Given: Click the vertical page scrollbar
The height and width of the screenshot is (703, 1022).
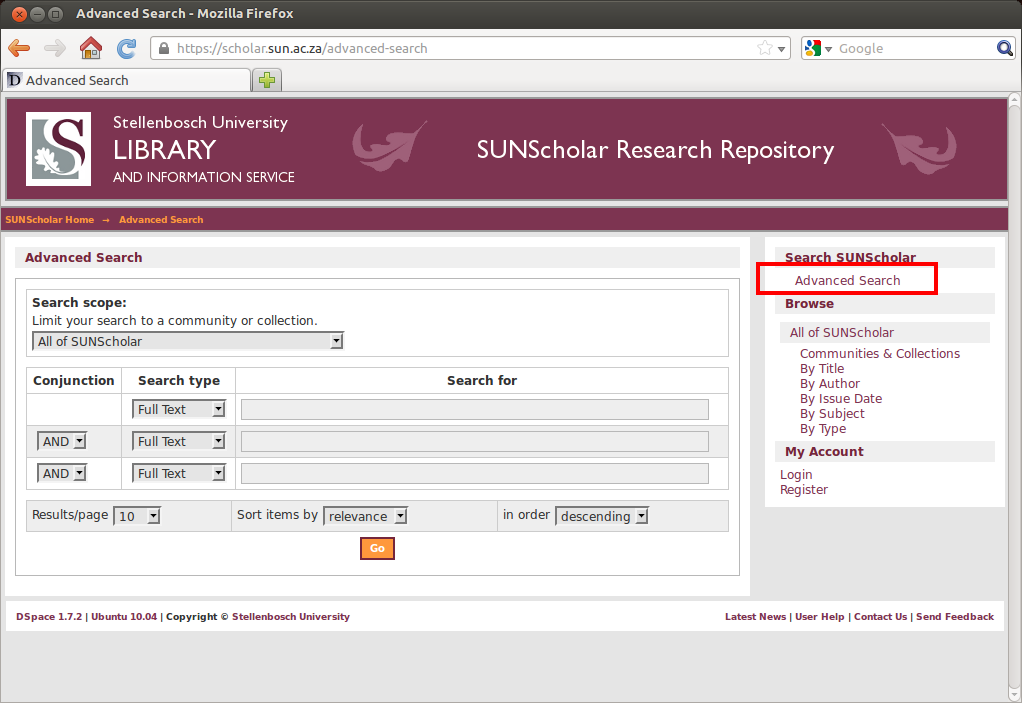Looking at the screenshot, I should [x=1014, y=396].
